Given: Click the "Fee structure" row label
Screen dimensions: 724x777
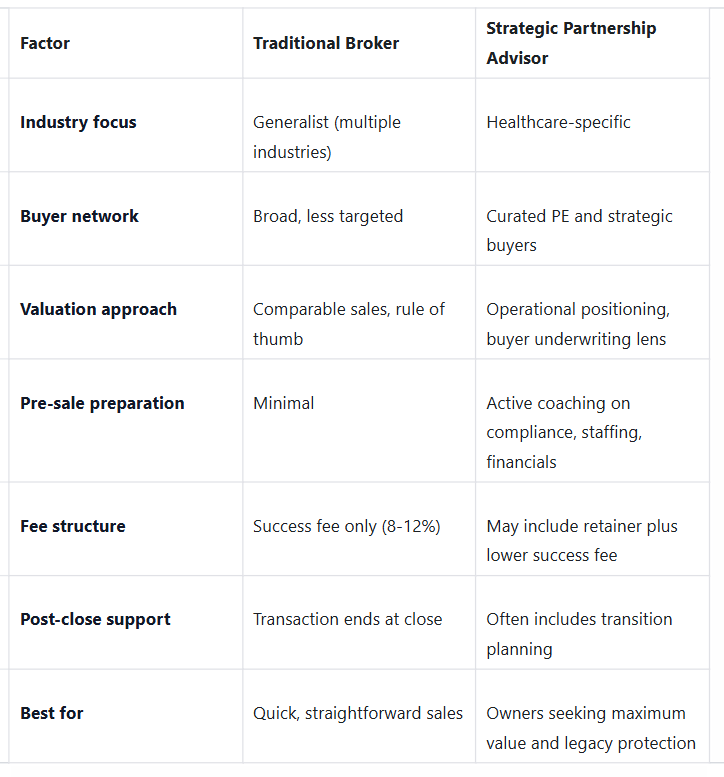Looking at the screenshot, I should [73, 526].
